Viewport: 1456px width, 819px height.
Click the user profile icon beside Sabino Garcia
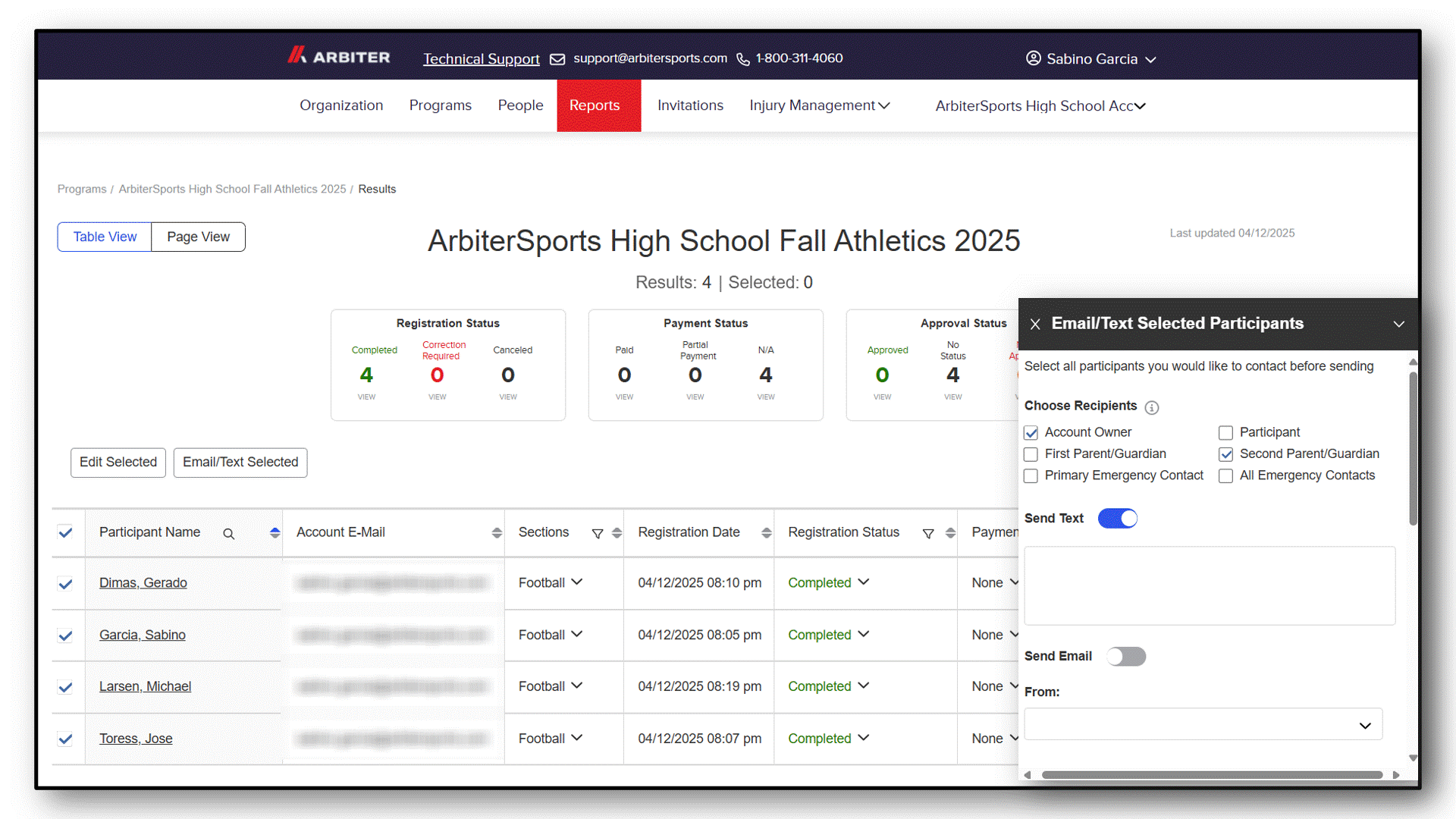(1033, 58)
